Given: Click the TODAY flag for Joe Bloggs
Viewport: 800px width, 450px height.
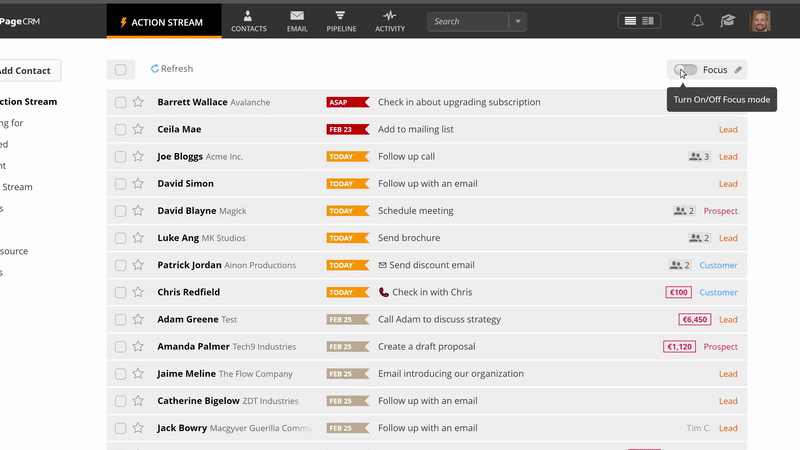Looking at the screenshot, I should point(347,157).
